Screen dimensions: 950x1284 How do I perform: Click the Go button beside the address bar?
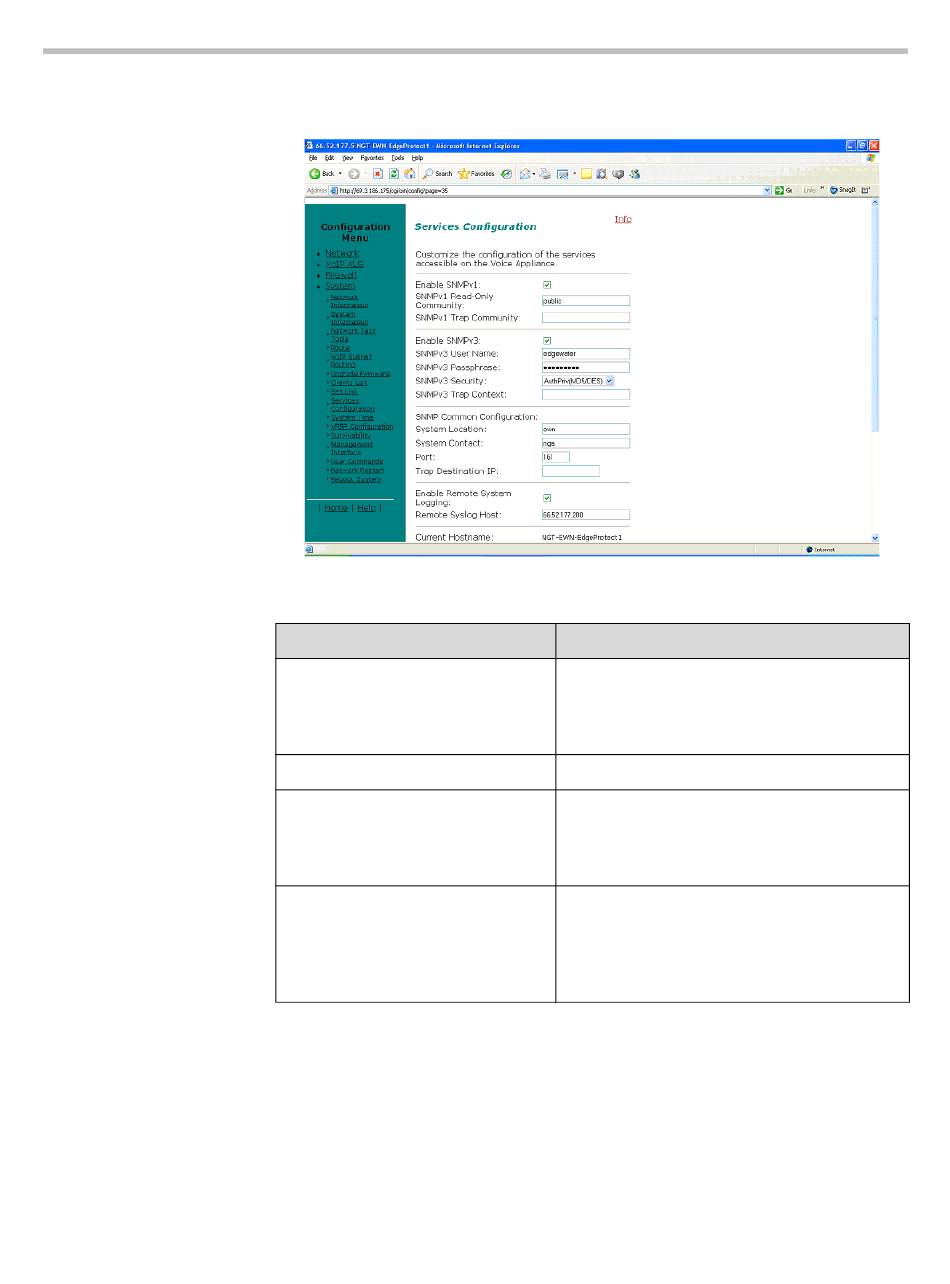coord(784,189)
